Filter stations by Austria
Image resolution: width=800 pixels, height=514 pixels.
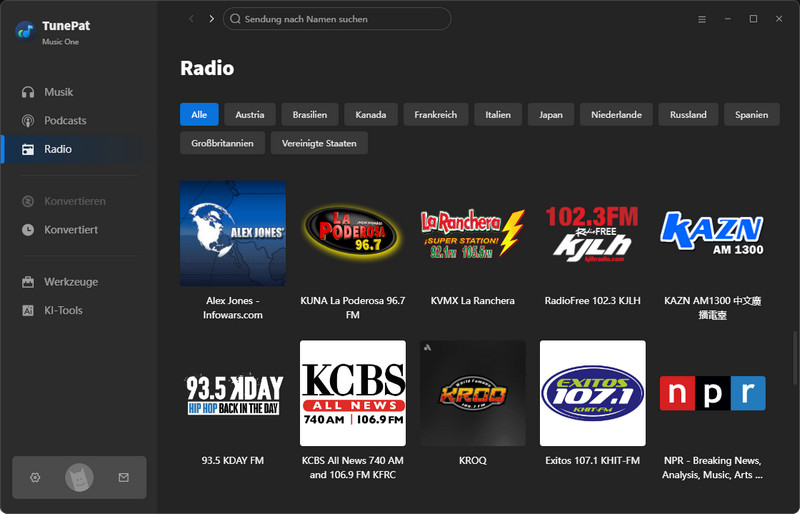(250, 114)
